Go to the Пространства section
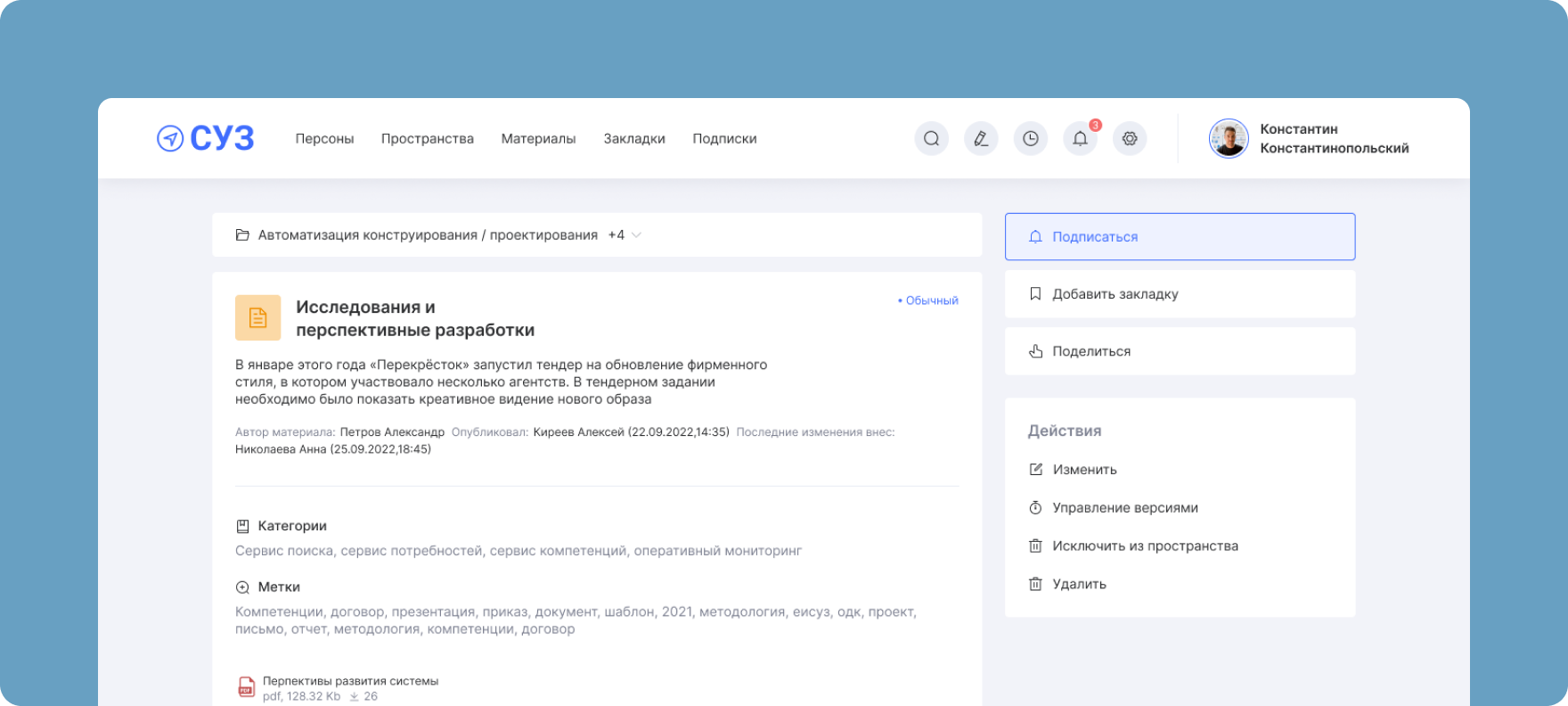The height and width of the screenshot is (706, 1568). point(428,139)
